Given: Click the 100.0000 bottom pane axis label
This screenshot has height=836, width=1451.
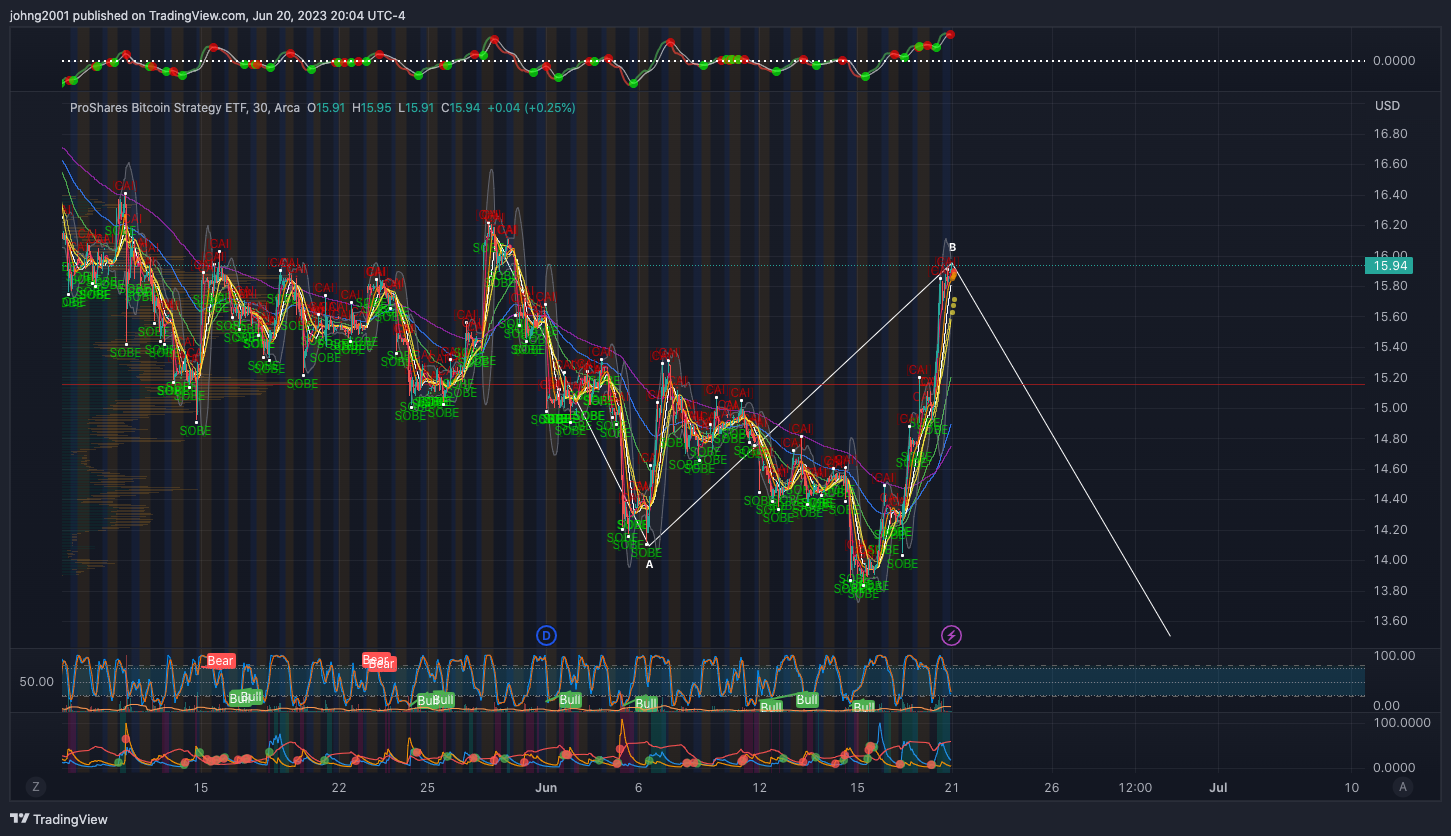Looking at the screenshot, I should pos(1401,722).
